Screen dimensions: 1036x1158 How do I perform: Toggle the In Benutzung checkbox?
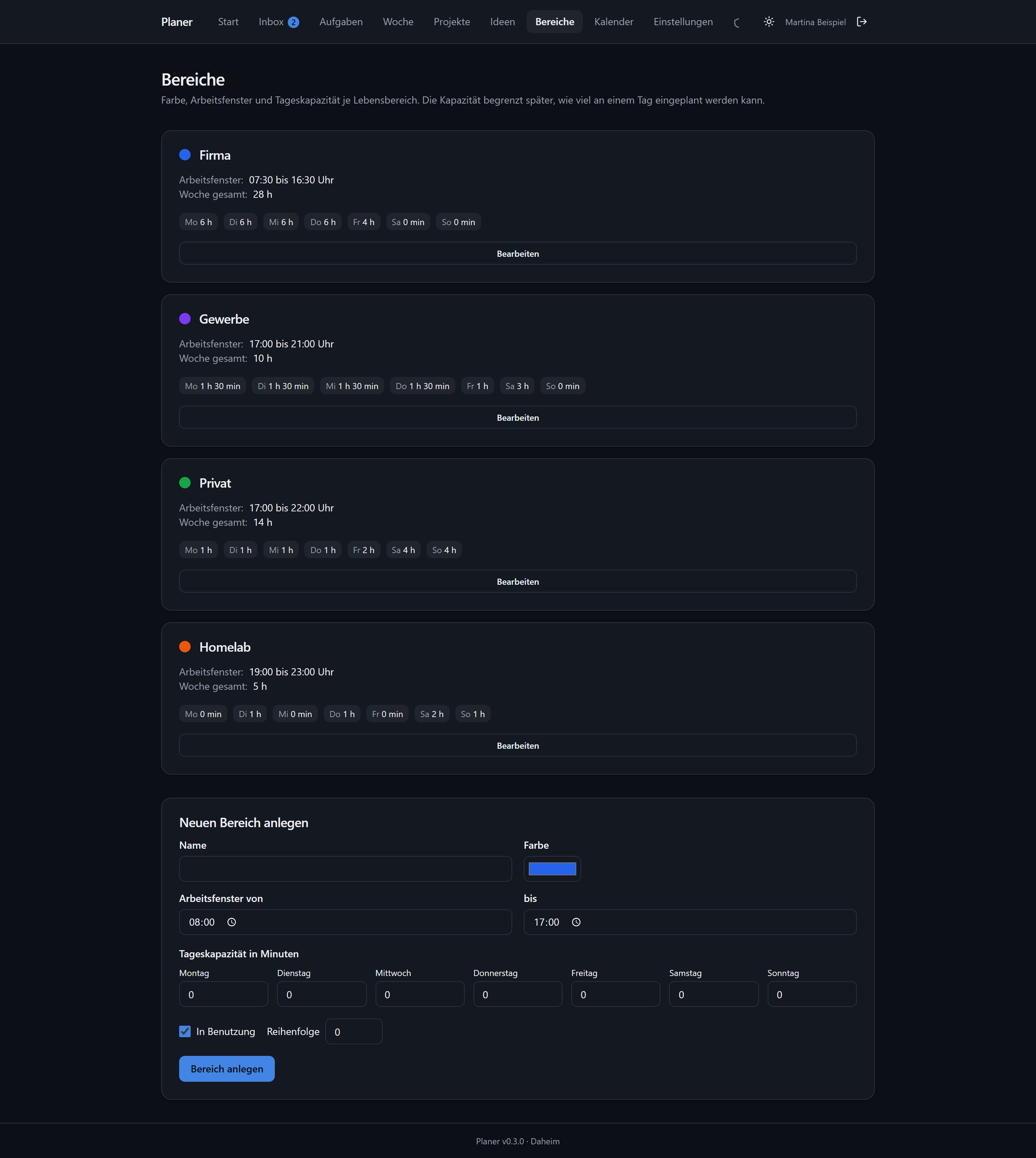pyautogui.click(x=185, y=1031)
